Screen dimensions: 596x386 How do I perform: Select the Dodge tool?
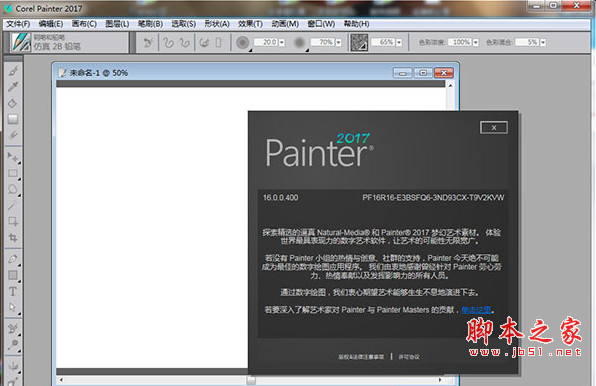pos(13,345)
